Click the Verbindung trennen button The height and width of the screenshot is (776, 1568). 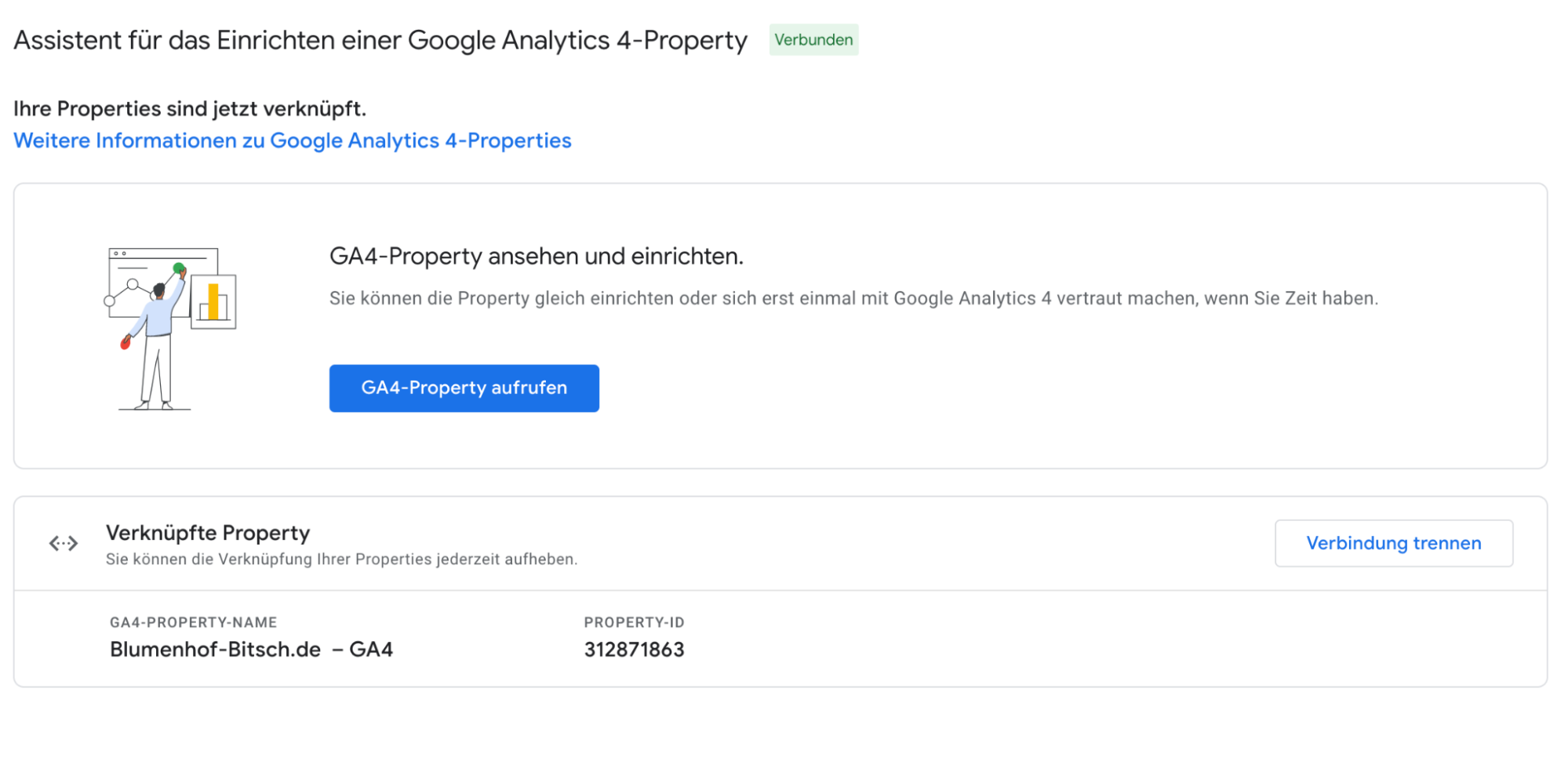click(x=1393, y=543)
